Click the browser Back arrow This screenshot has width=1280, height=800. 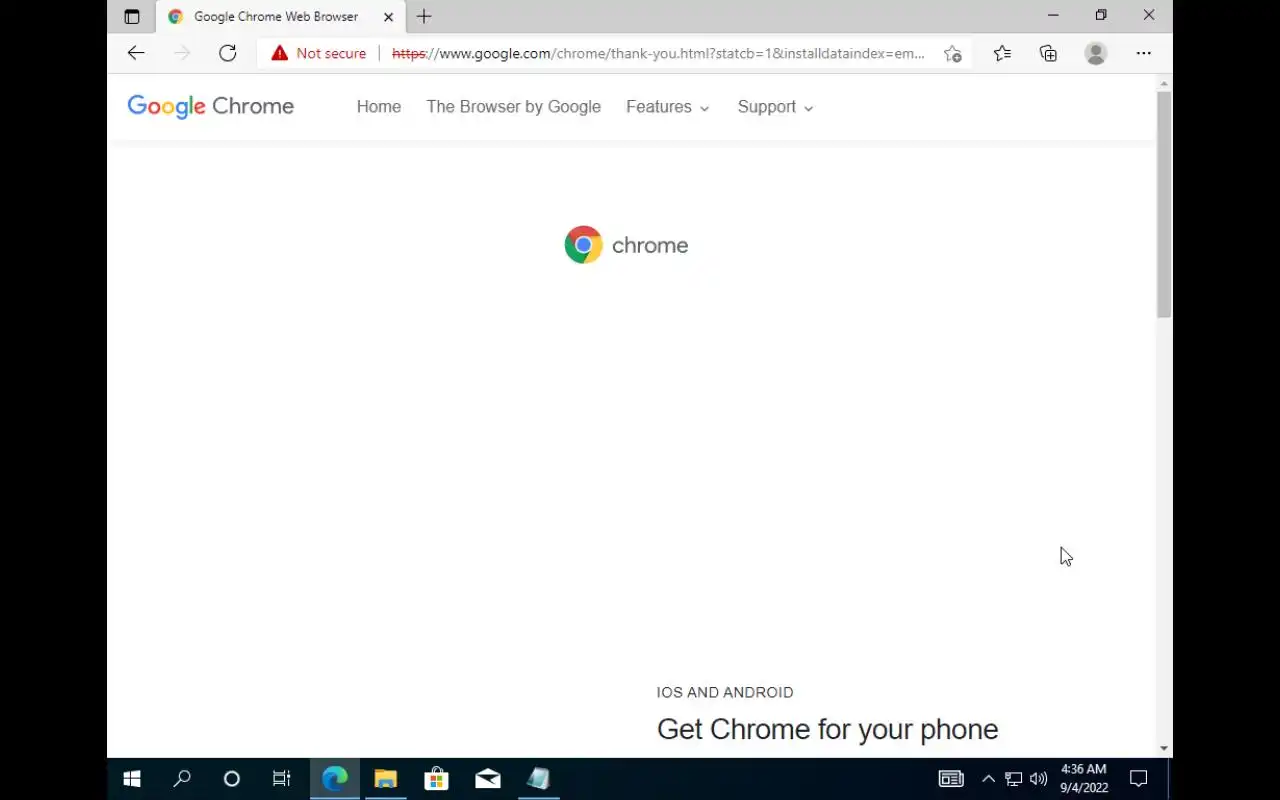[136, 53]
